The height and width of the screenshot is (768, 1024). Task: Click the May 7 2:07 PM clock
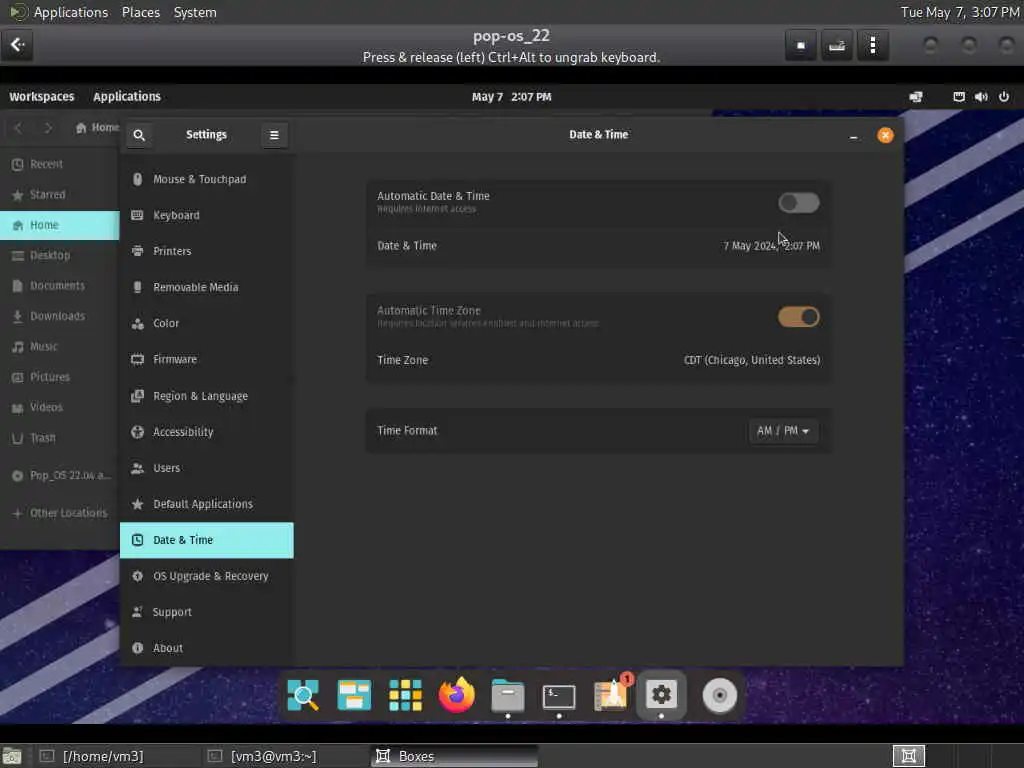coord(511,97)
